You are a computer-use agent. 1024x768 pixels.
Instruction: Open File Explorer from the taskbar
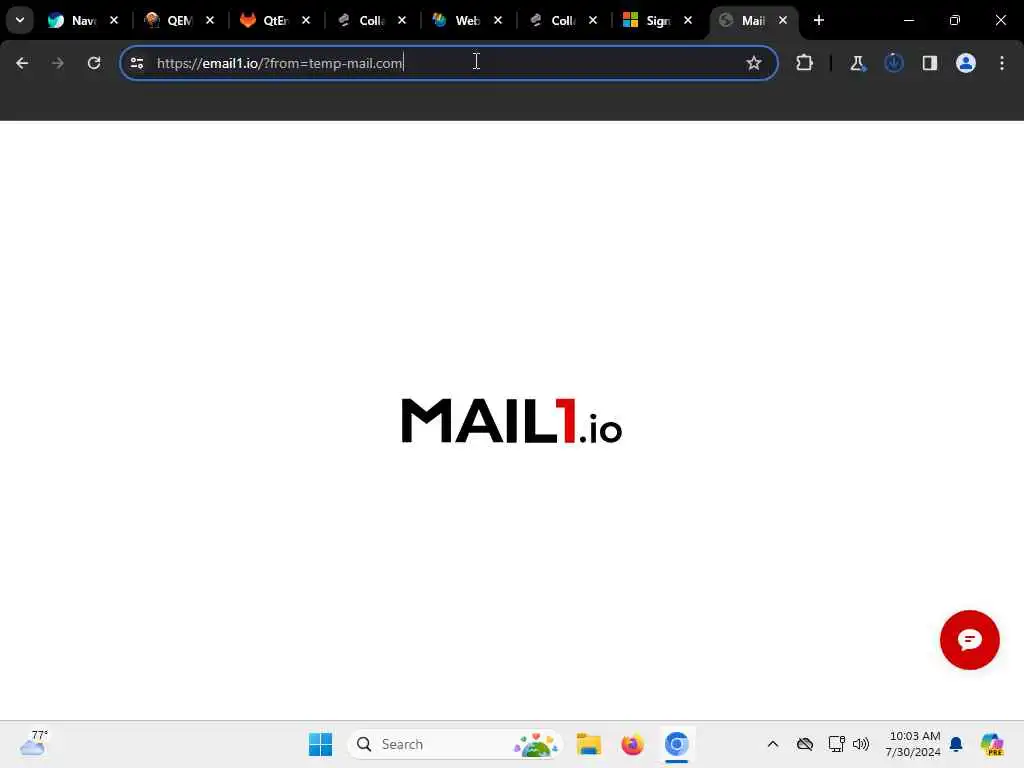pyautogui.click(x=588, y=744)
